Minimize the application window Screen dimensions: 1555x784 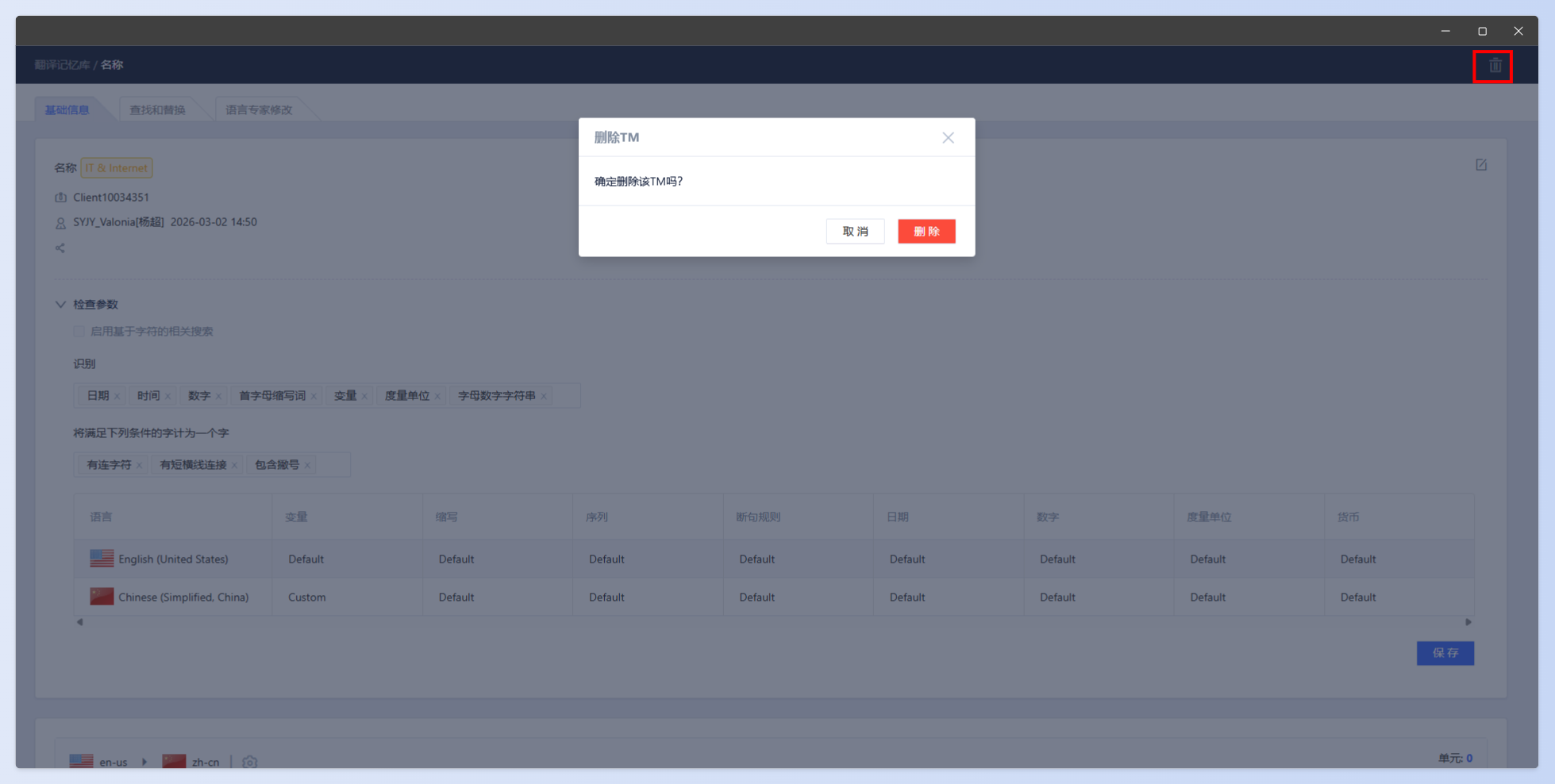[x=1445, y=31]
